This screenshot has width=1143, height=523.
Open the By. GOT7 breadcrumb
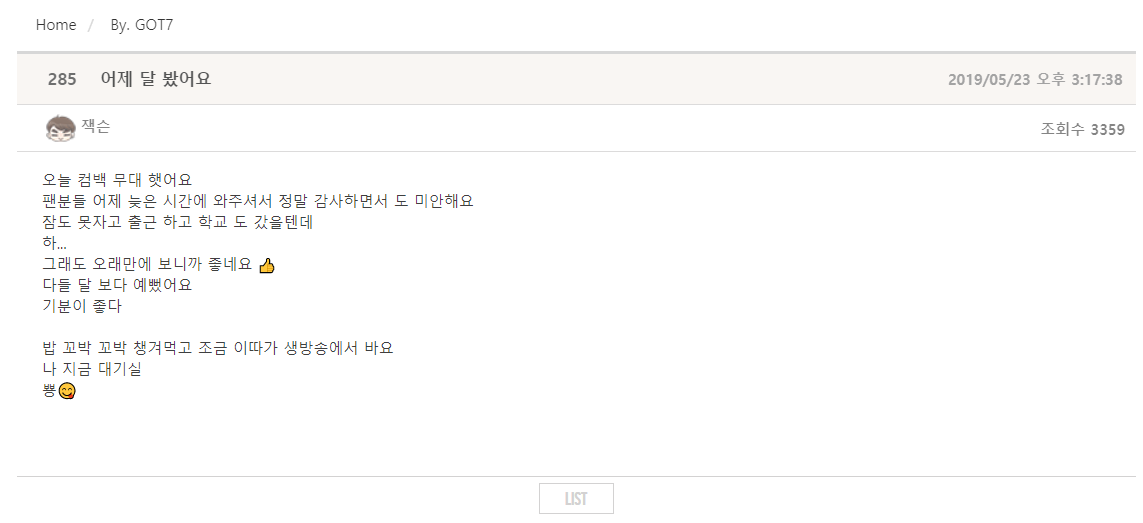tap(141, 25)
